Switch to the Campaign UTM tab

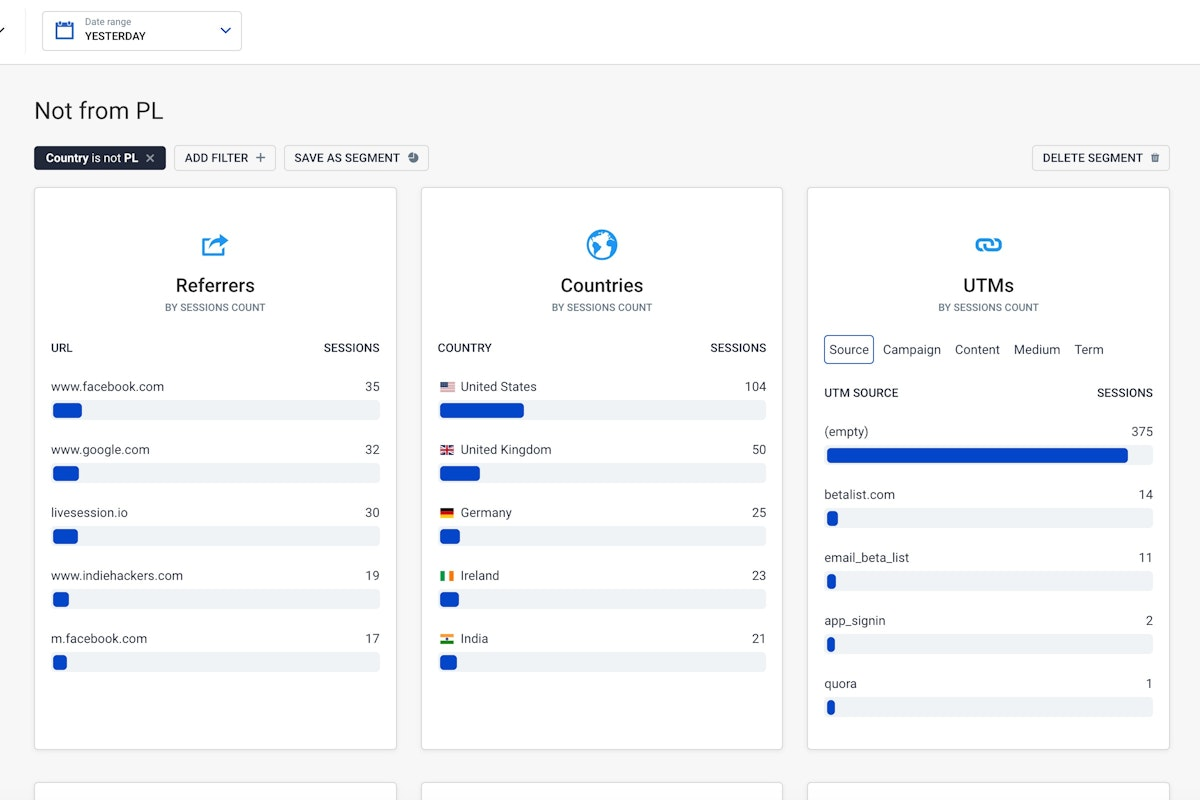[911, 350]
